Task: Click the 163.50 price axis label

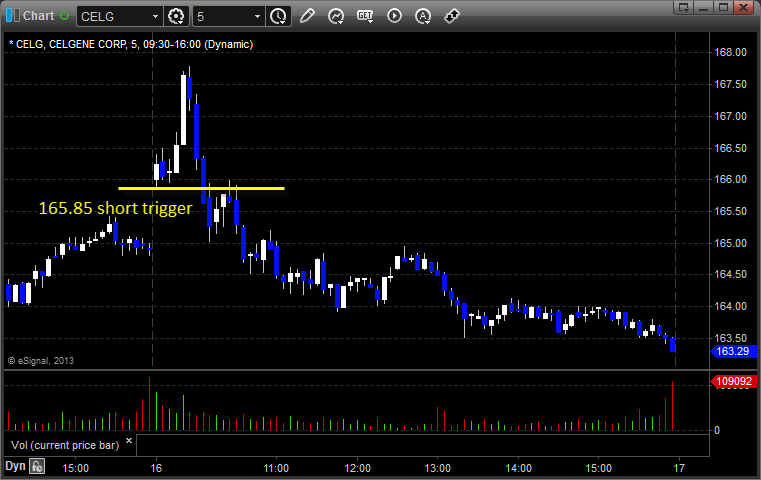Action: [730, 338]
